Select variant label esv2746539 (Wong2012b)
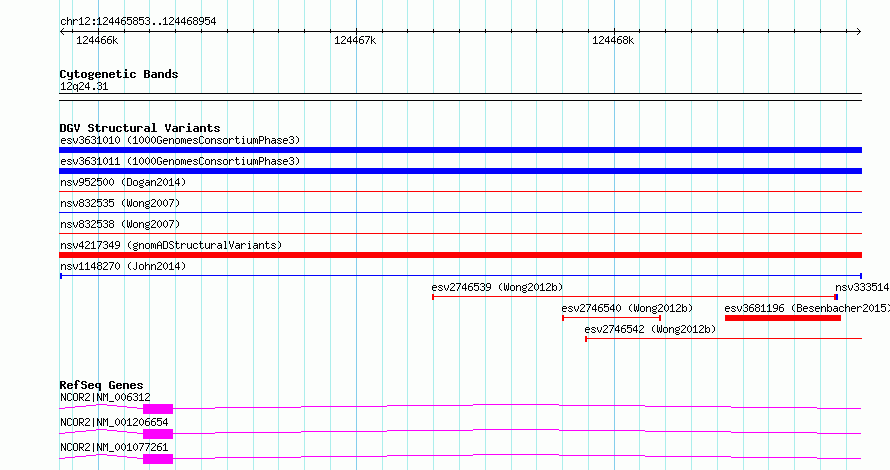890x470 pixels. [497, 287]
